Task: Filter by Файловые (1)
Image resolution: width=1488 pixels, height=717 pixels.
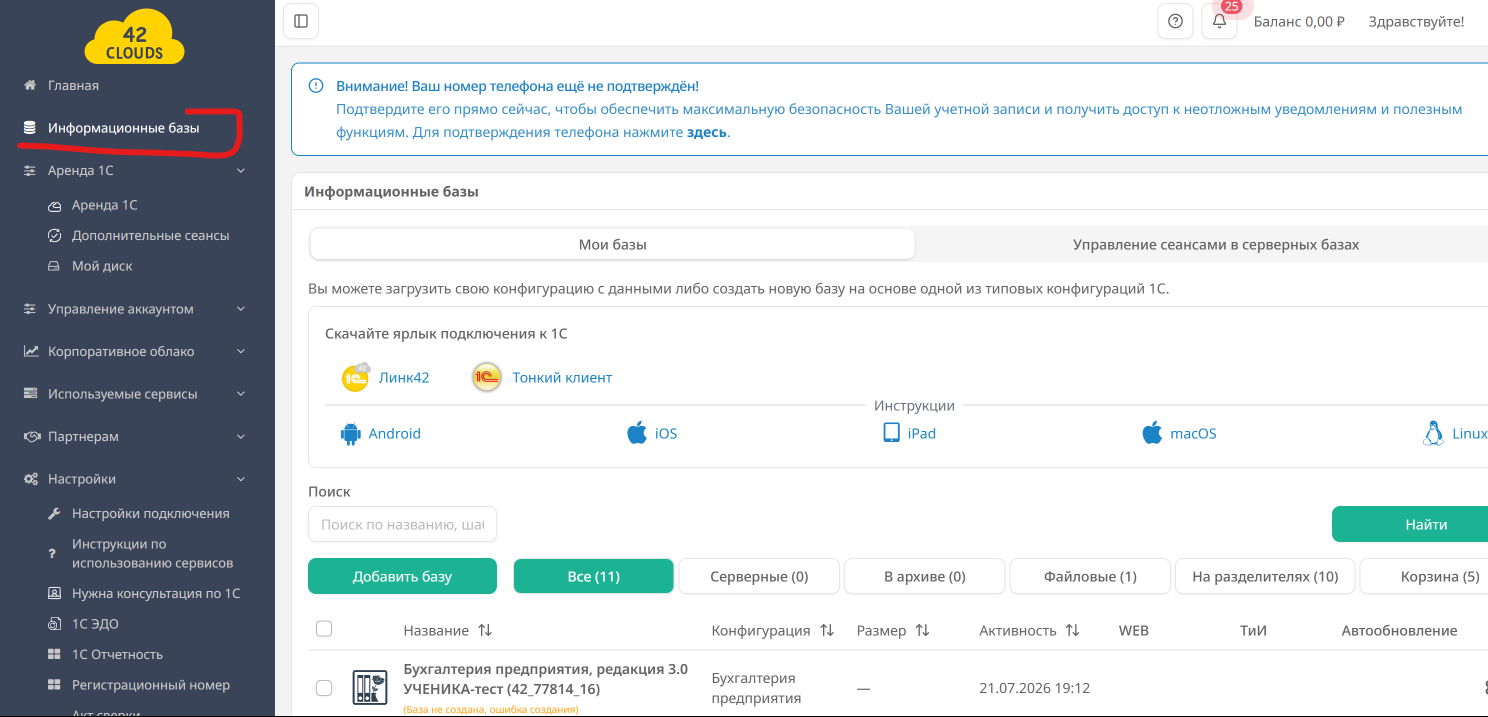Action: tap(1090, 576)
